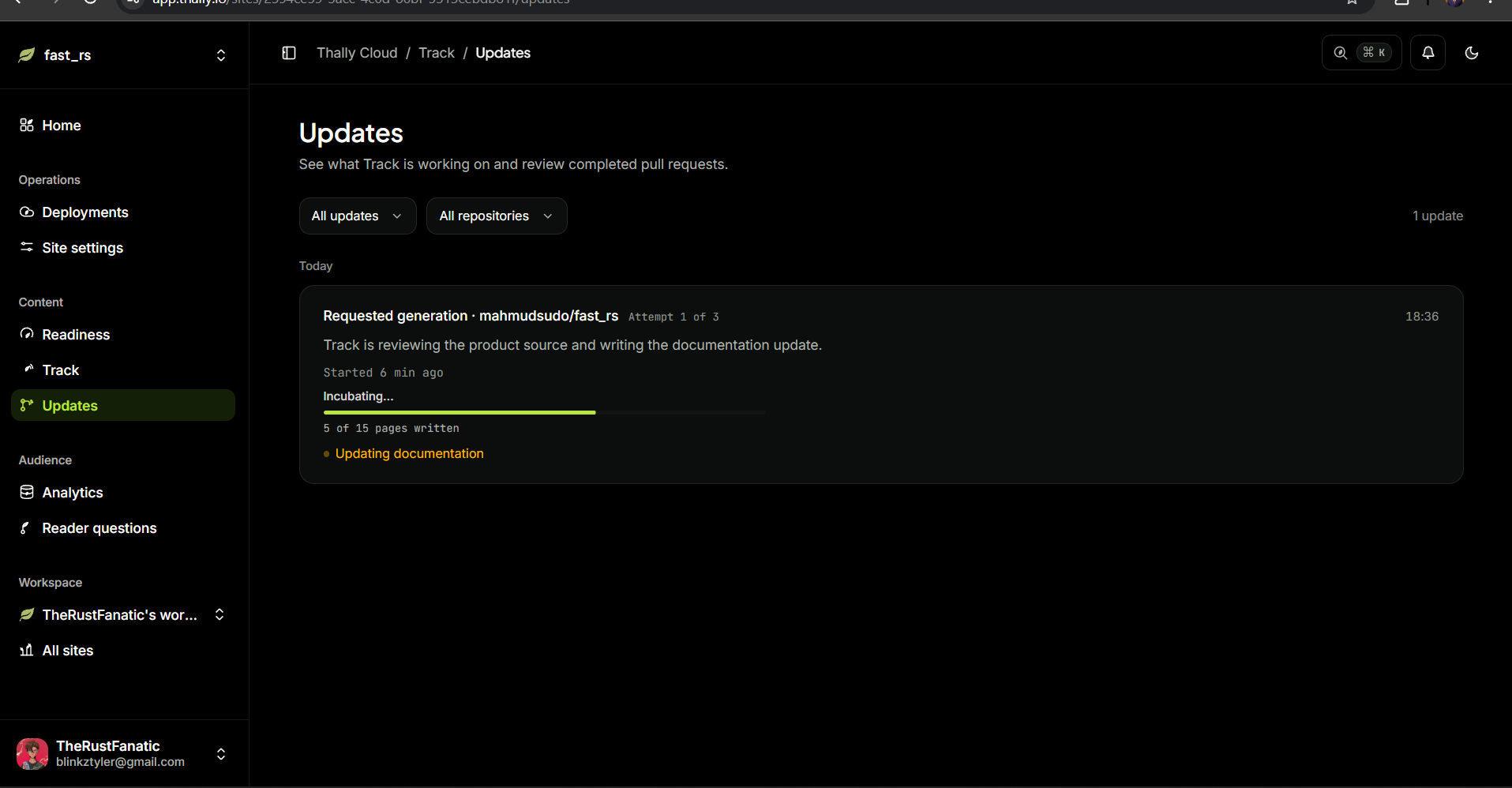This screenshot has width=1512, height=788.
Task: Click the Site settings sliders icon
Action: point(27,247)
